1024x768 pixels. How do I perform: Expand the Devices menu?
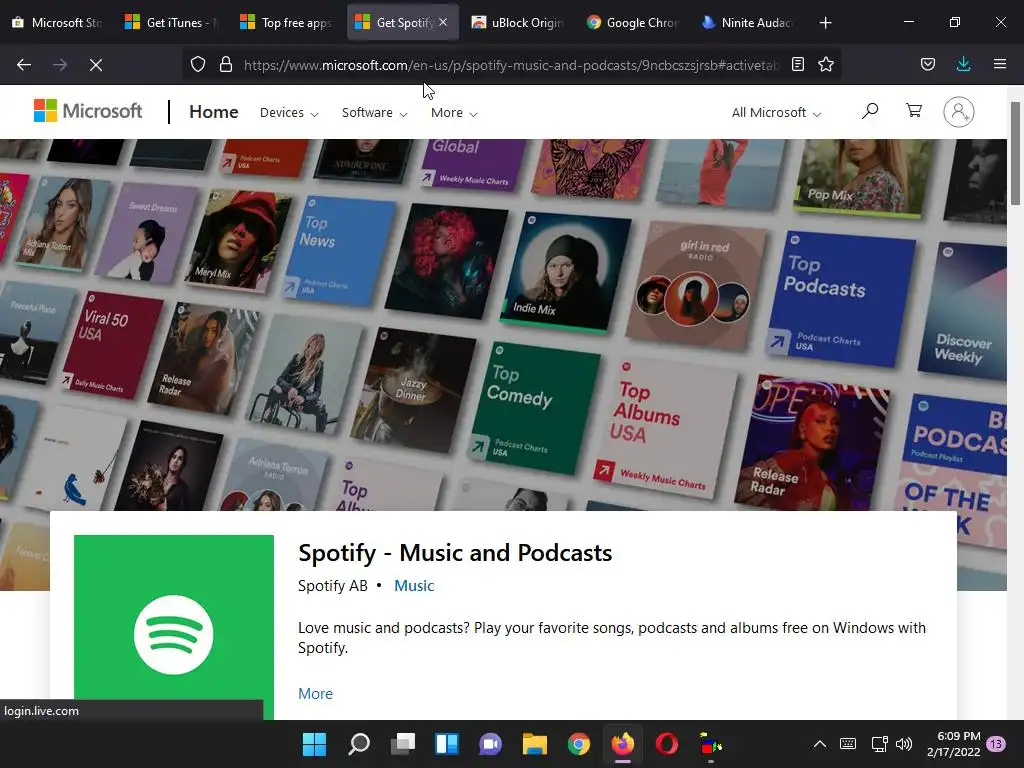289,112
